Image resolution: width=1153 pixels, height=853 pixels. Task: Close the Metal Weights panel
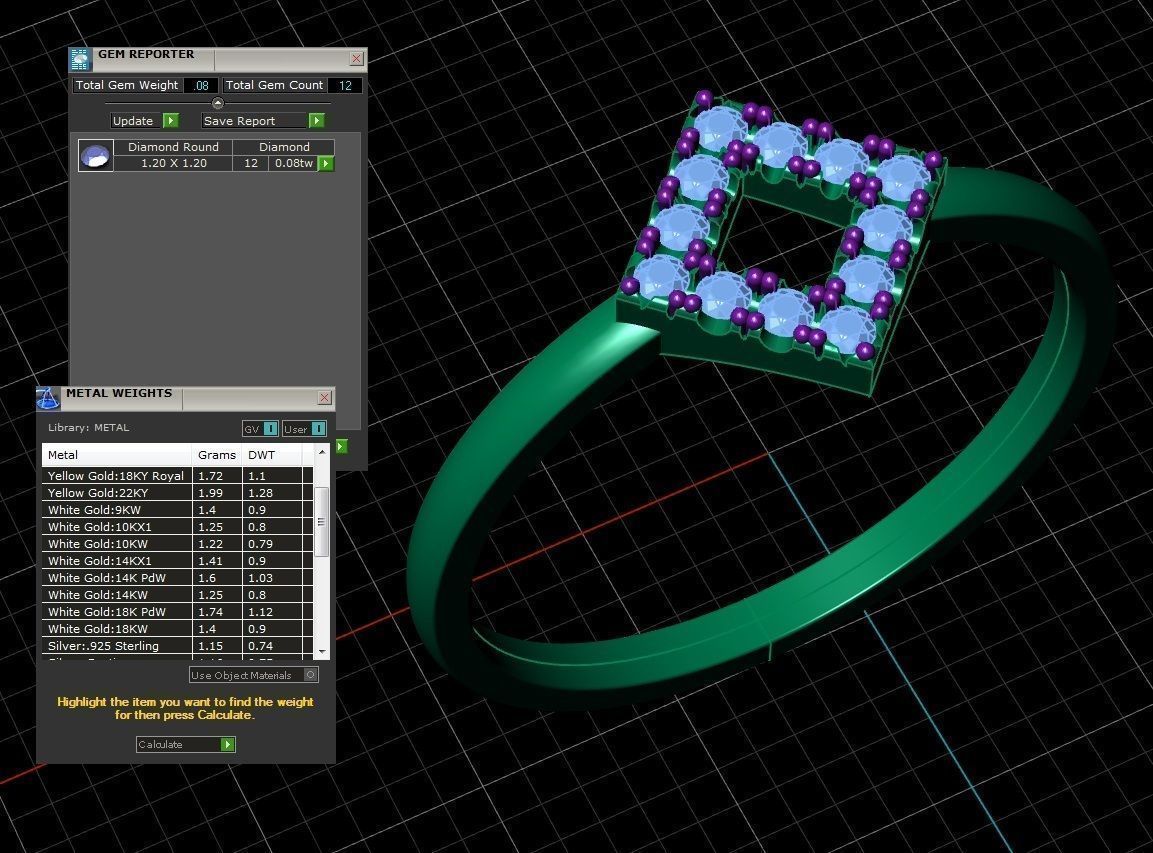click(324, 398)
